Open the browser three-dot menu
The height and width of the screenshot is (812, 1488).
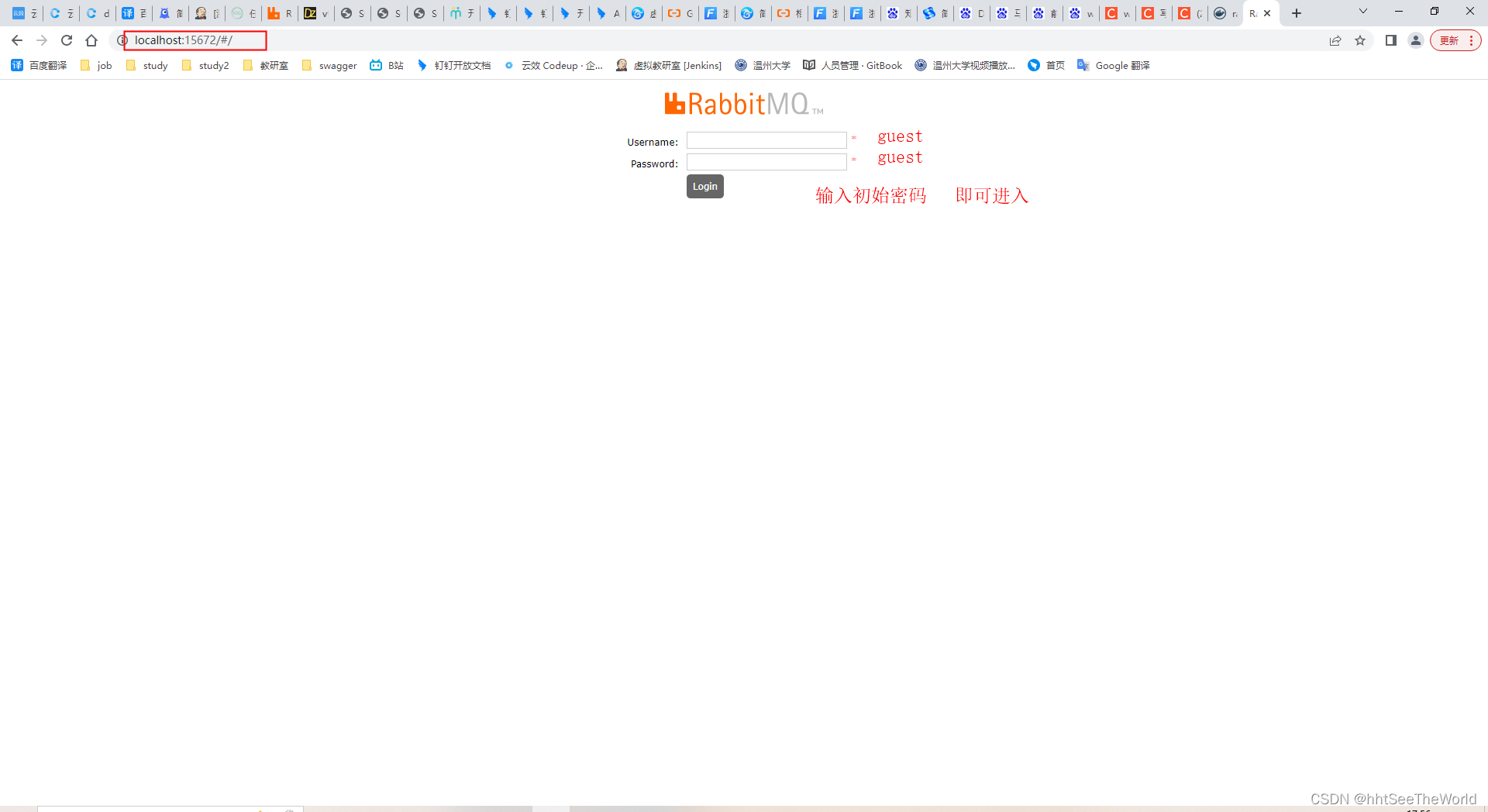1471,40
